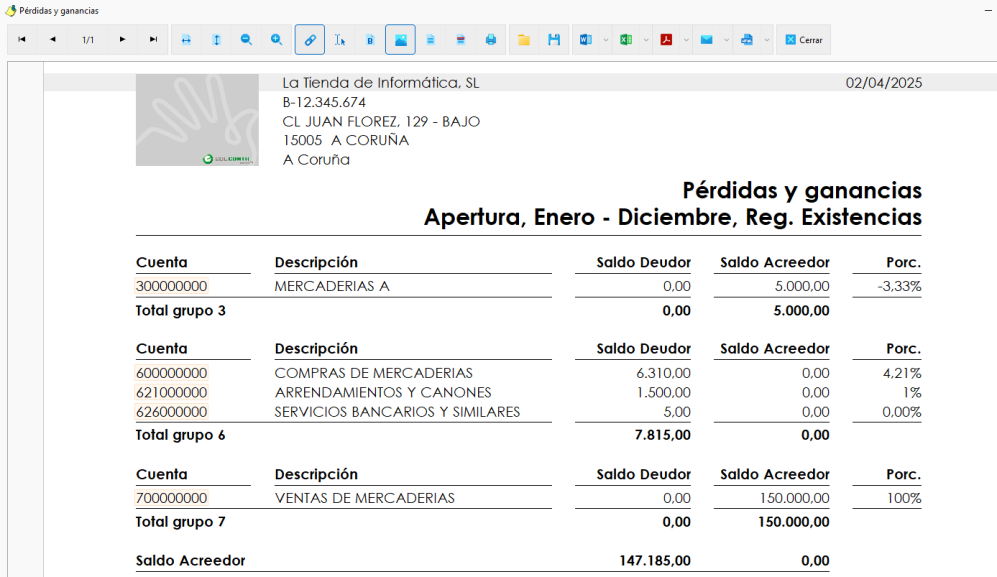Send the report by email
The width and height of the screenshot is (997, 577).
coord(706,39)
